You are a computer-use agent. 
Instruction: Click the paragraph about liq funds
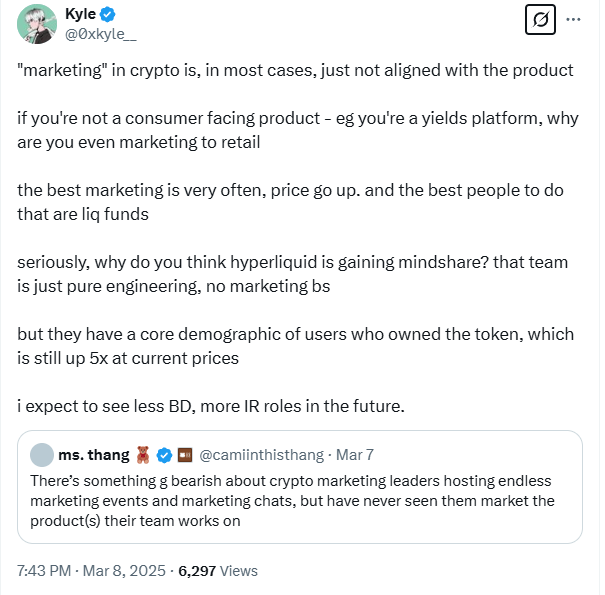coord(290,202)
